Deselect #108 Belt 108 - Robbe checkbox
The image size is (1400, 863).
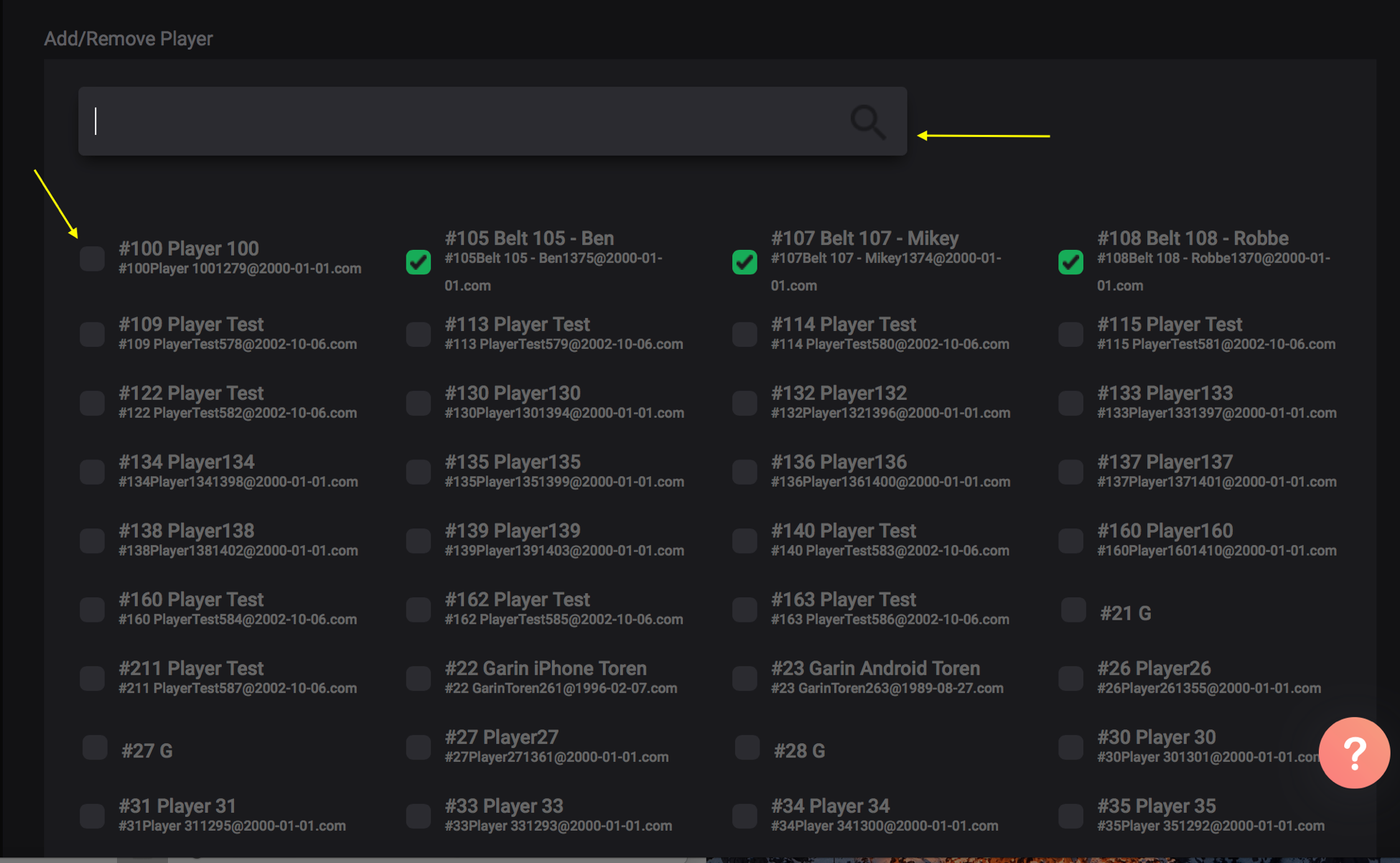(x=1070, y=262)
